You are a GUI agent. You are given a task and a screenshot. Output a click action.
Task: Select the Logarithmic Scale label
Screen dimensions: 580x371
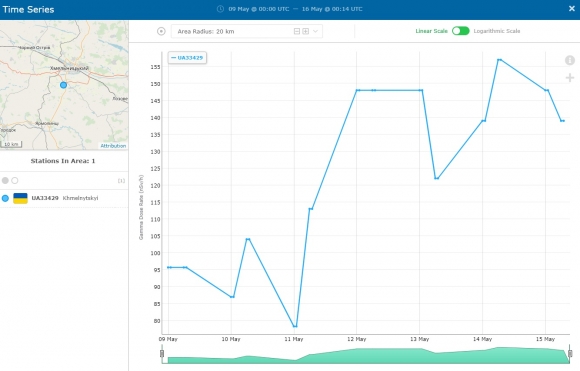click(x=497, y=31)
